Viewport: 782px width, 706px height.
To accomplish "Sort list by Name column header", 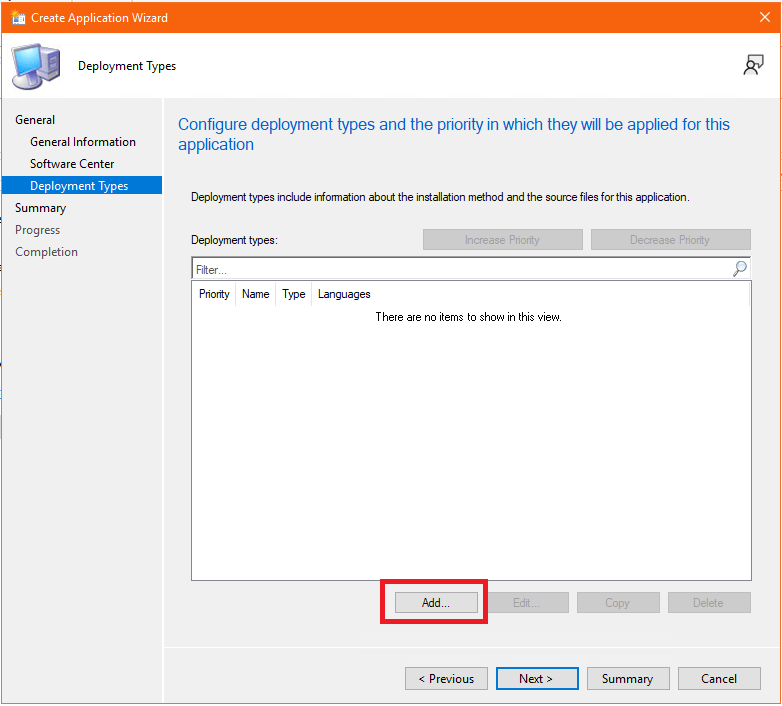I will coord(256,294).
